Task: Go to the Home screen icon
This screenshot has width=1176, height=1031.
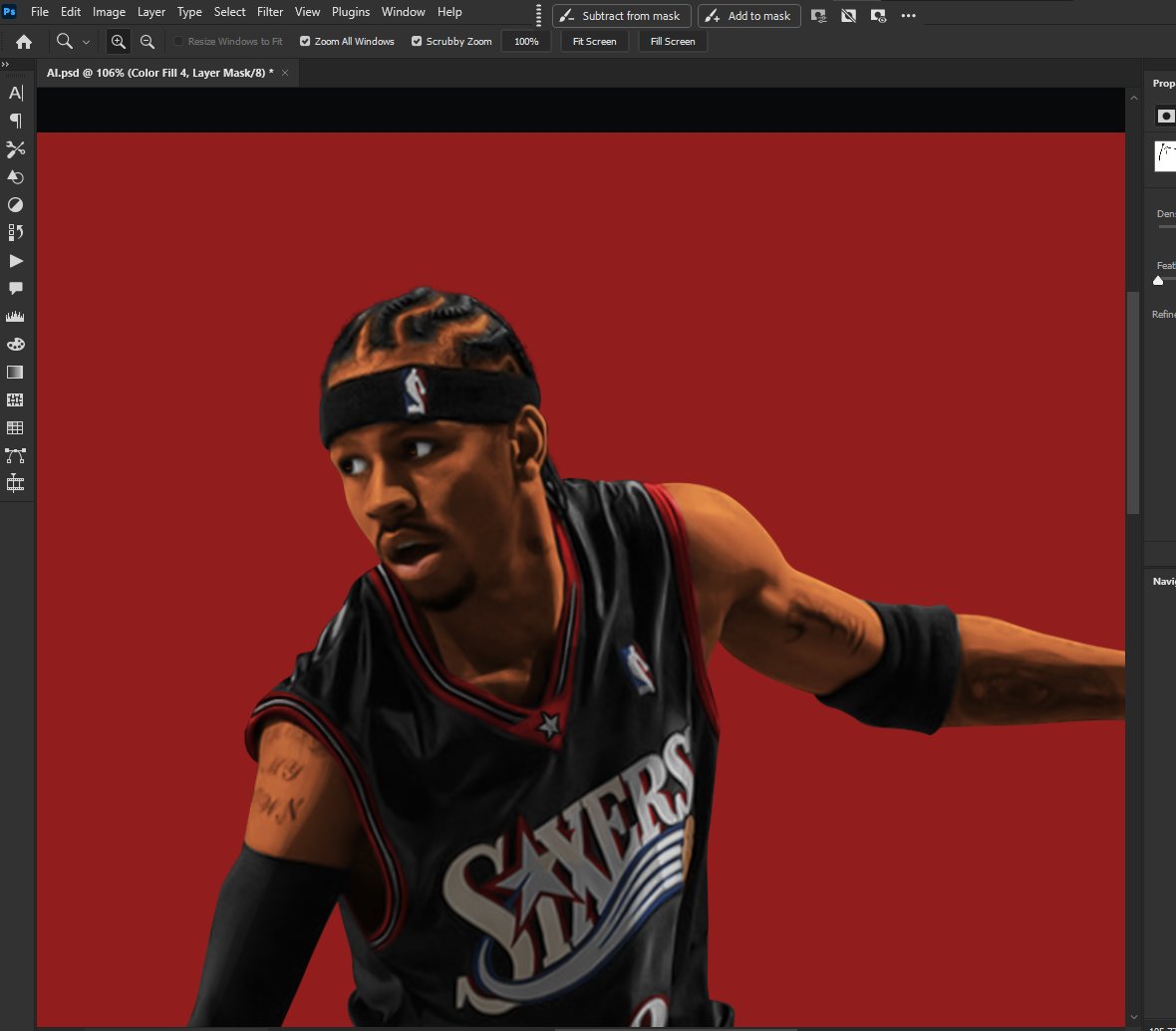Action: (x=24, y=42)
